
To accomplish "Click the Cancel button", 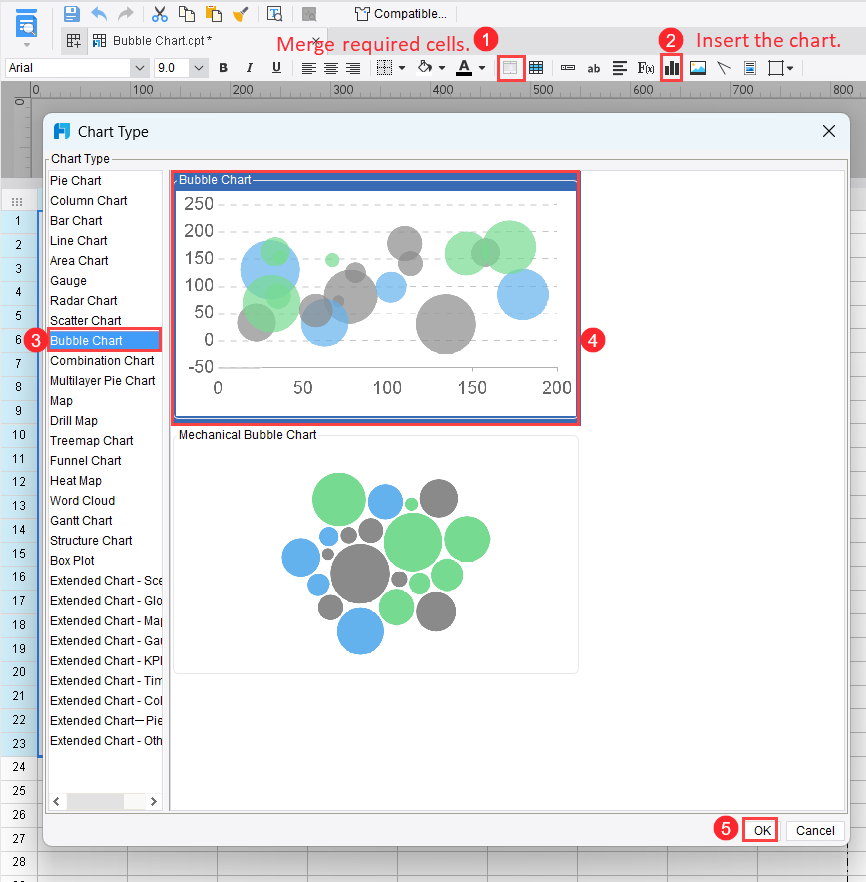I will [815, 830].
